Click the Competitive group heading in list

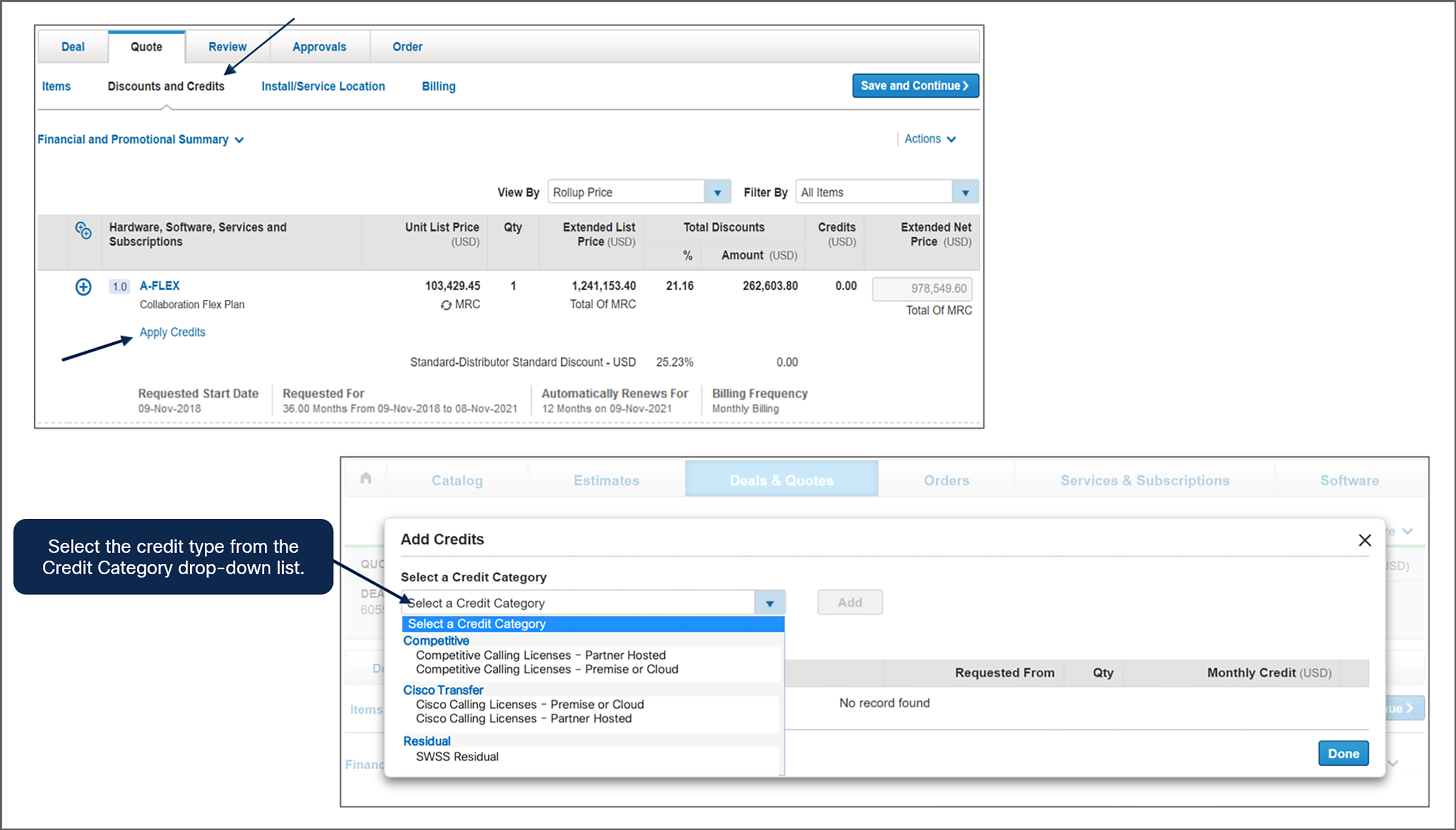coord(436,641)
